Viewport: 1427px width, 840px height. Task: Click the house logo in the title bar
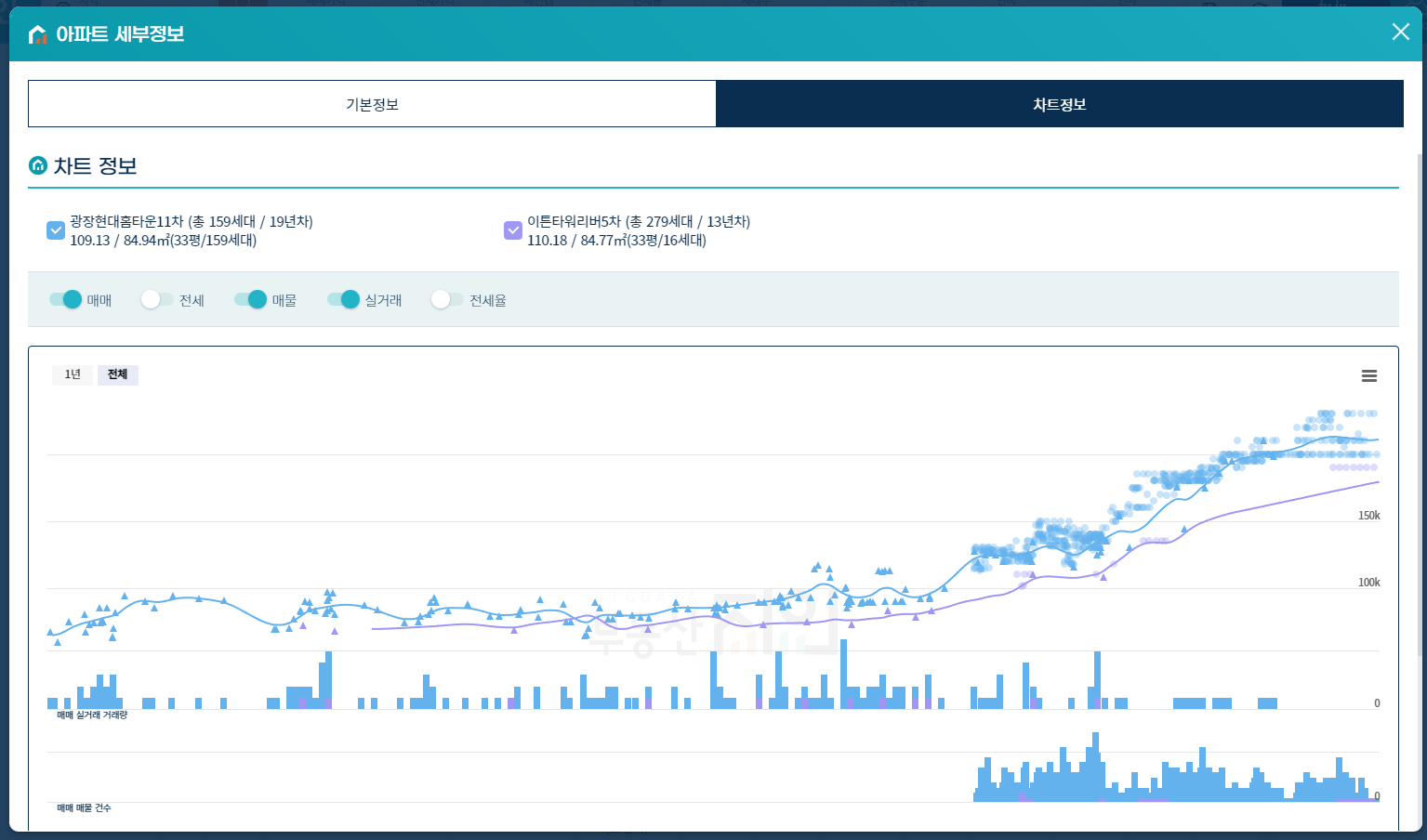[x=37, y=34]
